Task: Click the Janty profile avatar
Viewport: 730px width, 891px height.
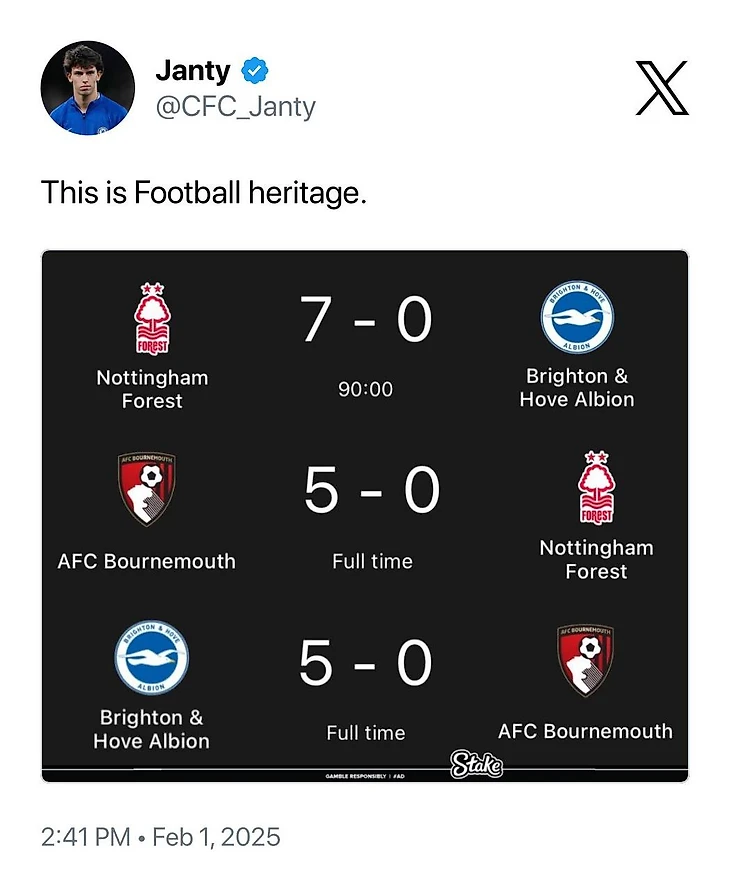Action: pos(87,88)
